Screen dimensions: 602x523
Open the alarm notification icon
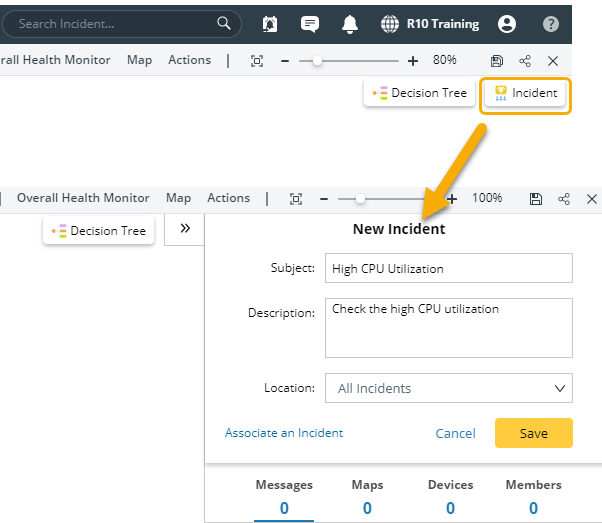click(270, 24)
